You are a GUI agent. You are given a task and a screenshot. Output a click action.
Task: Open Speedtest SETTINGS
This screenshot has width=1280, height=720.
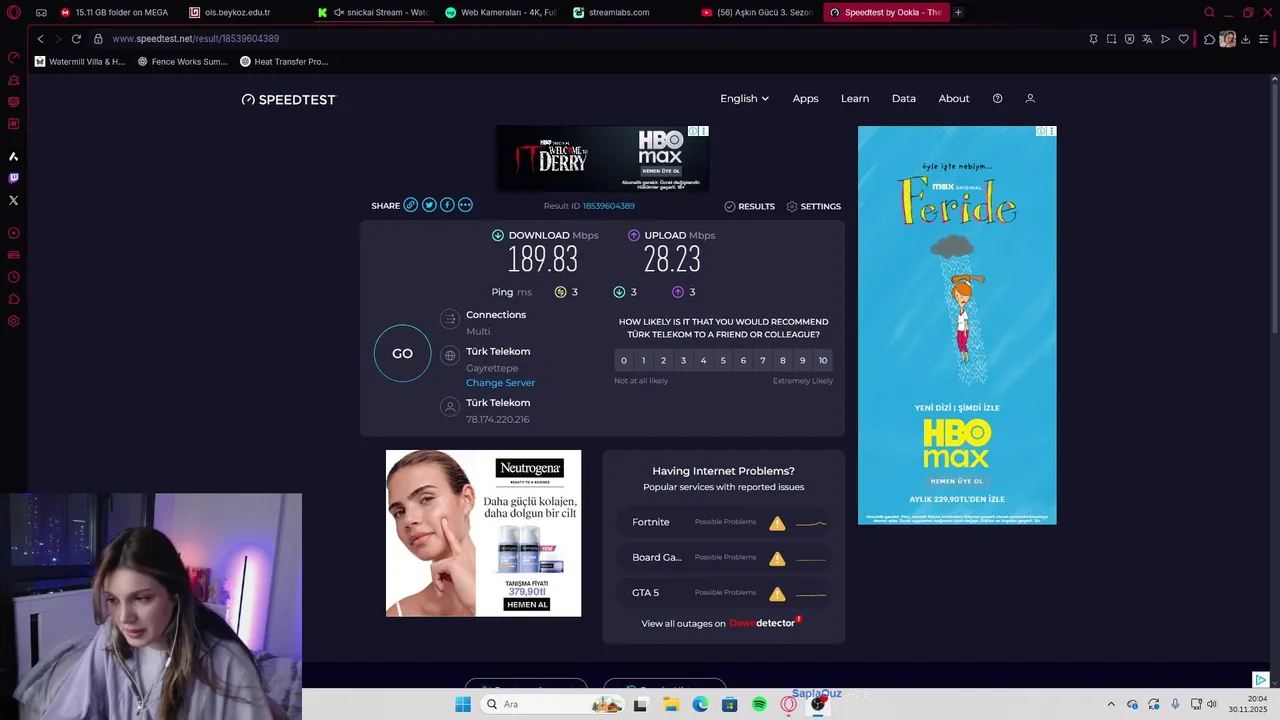[814, 206]
